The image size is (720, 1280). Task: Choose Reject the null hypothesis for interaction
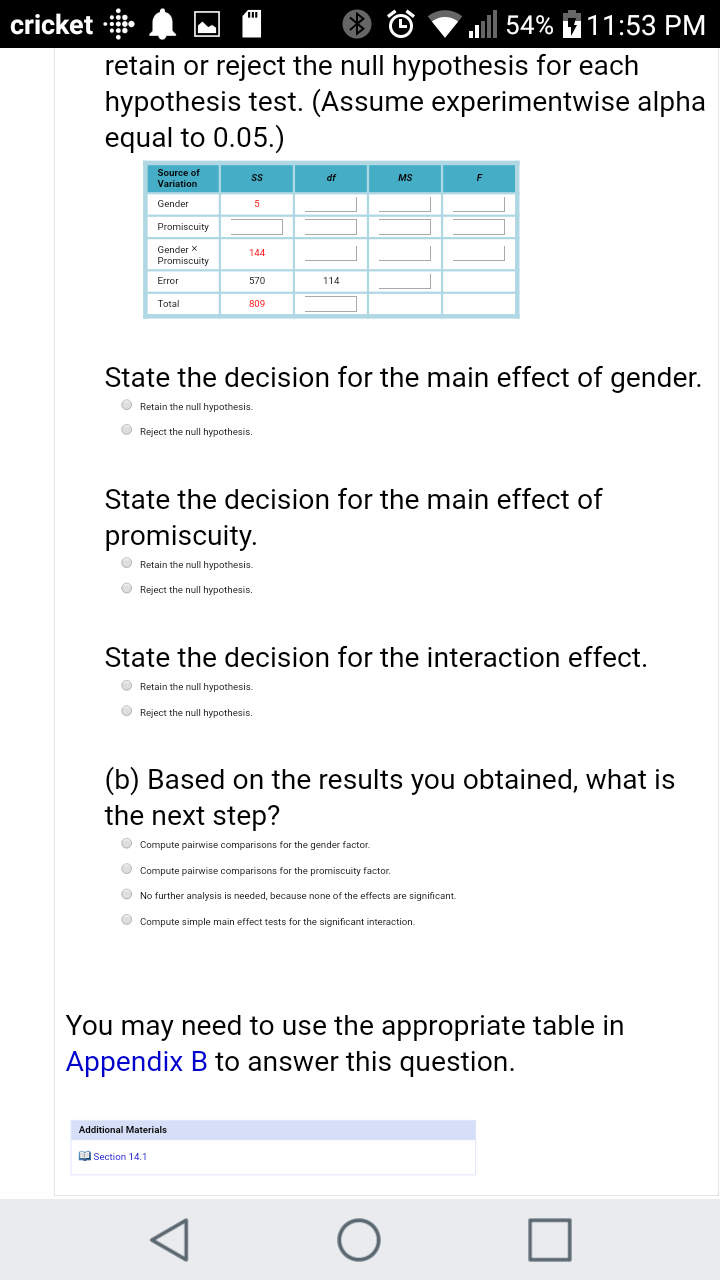[127, 712]
